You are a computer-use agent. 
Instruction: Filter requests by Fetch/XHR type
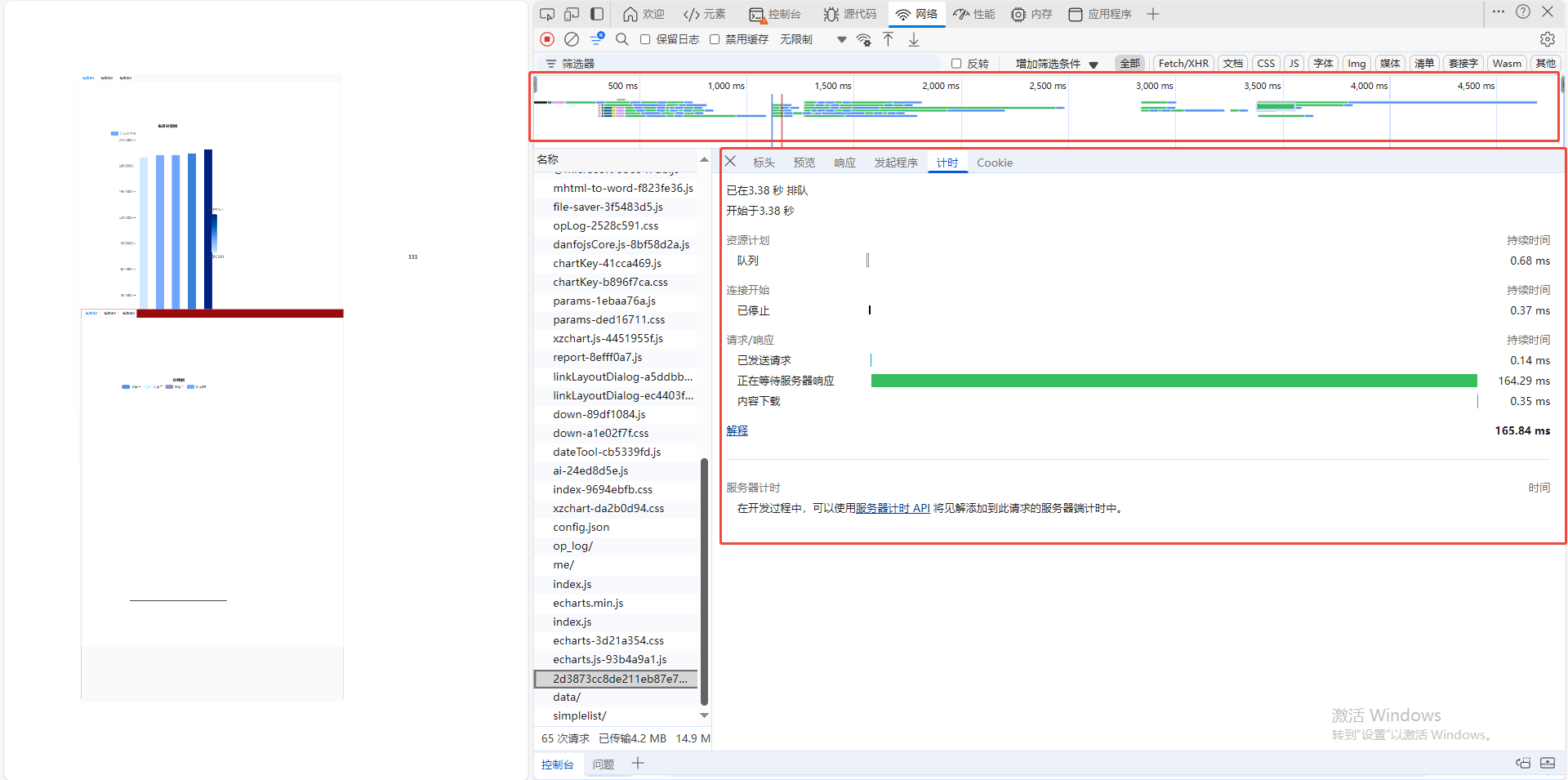pyautogui.click(x=1183, y=64)
